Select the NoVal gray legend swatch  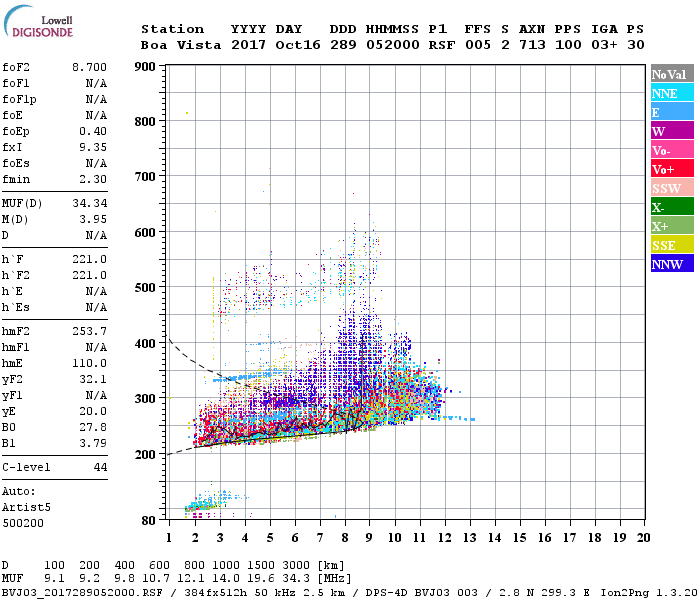coord(672,74)
